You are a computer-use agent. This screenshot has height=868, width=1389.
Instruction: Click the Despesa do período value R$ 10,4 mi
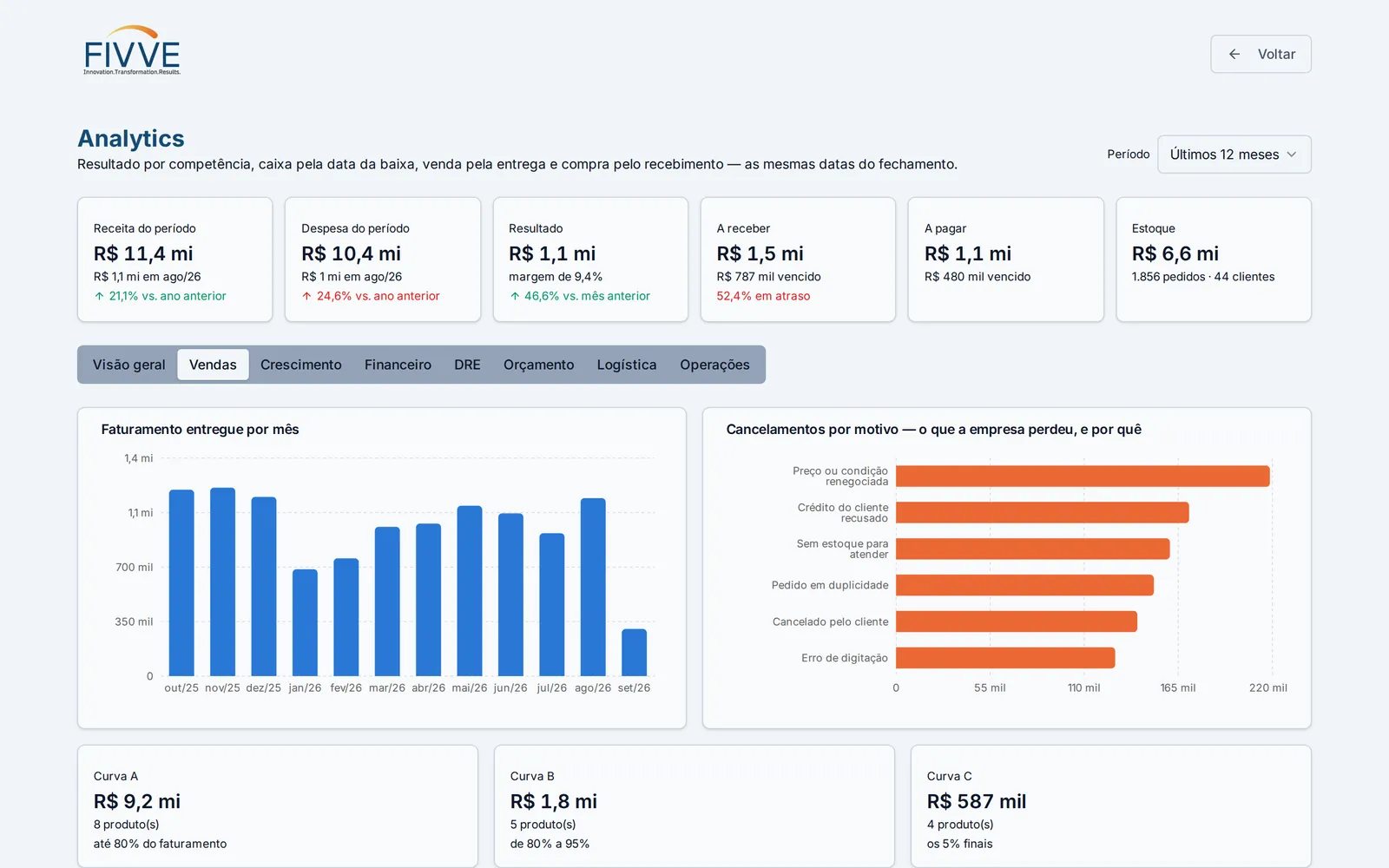coord(351,253)
